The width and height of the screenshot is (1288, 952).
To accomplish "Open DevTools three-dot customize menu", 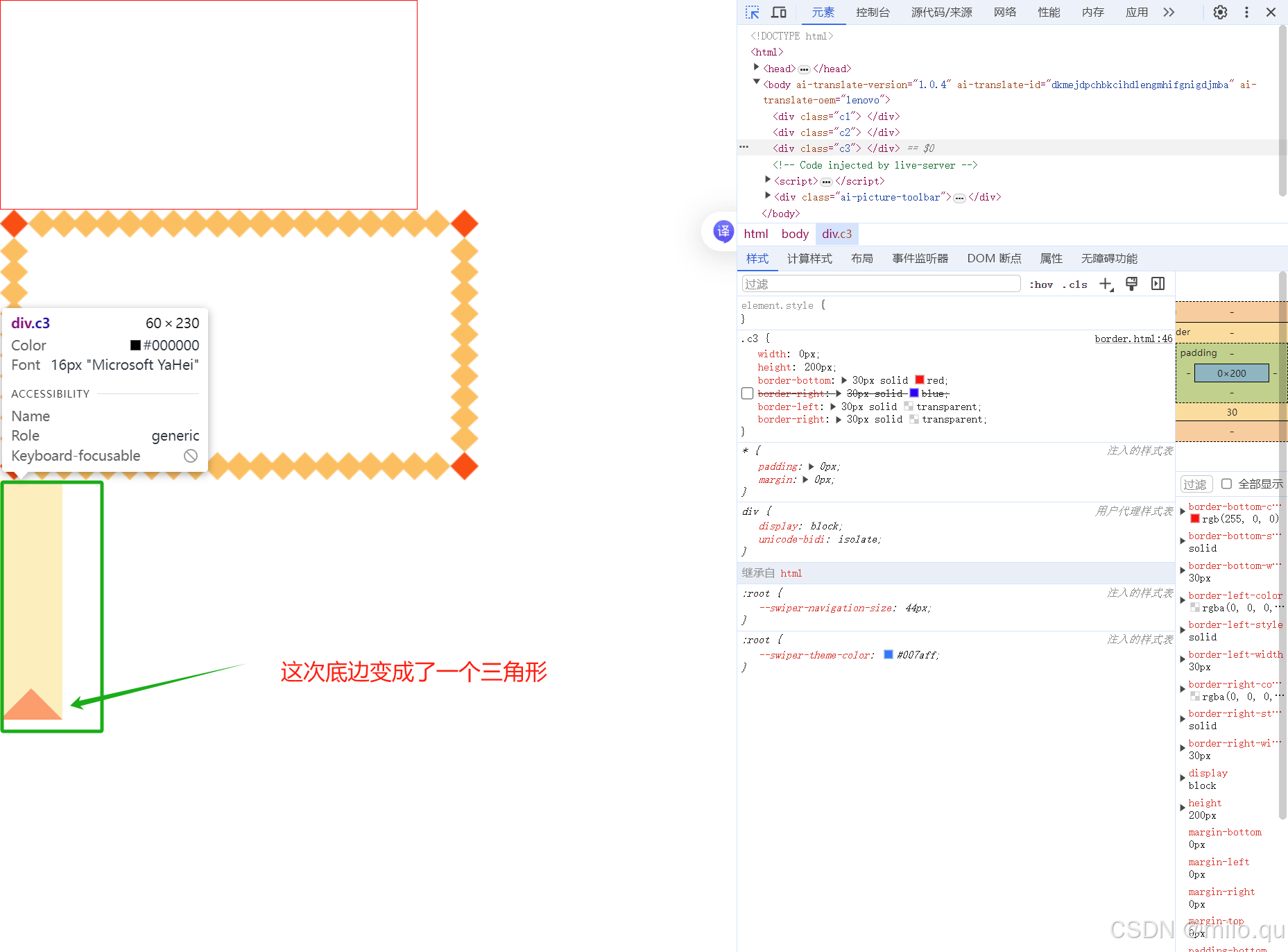I will 1246,12.
